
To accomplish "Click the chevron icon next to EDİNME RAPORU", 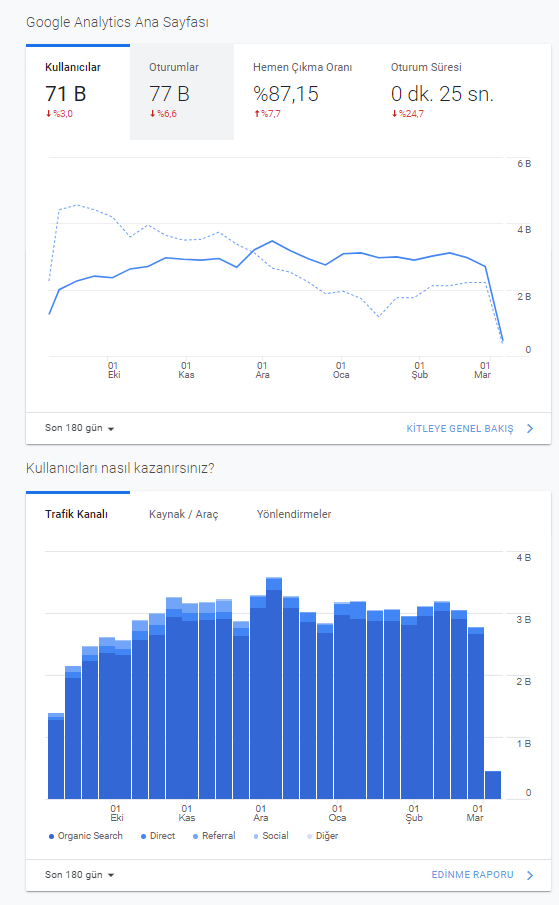I will 530,875.
